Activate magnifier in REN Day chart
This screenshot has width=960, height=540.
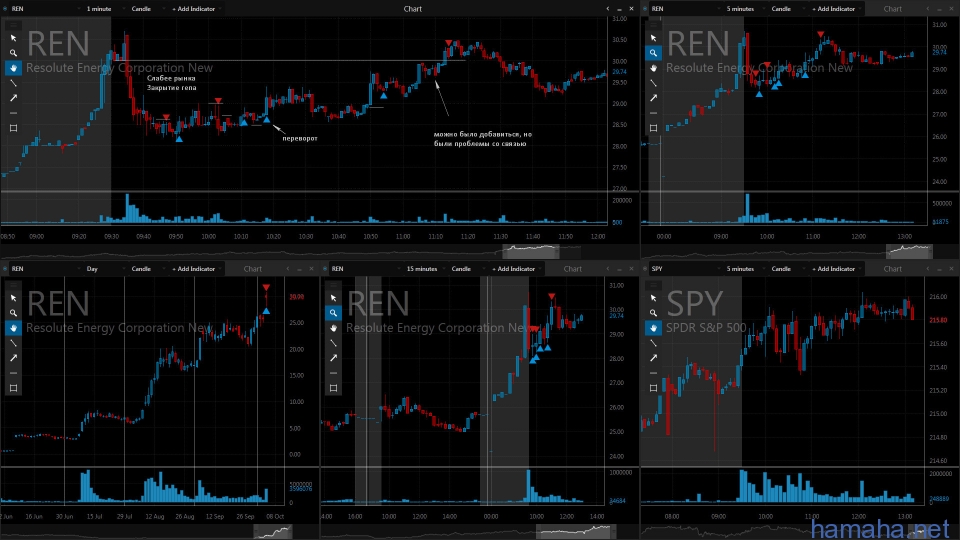point(13,313)
